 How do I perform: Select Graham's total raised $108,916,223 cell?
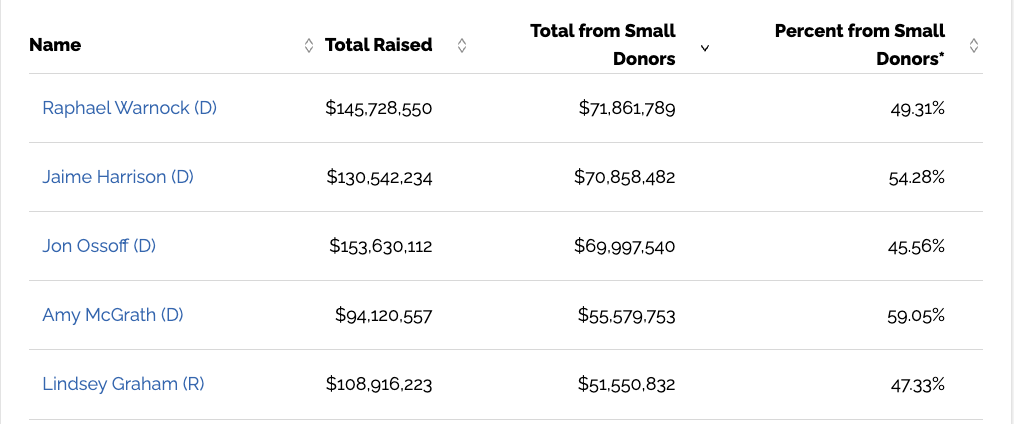[x=378, y=385]
